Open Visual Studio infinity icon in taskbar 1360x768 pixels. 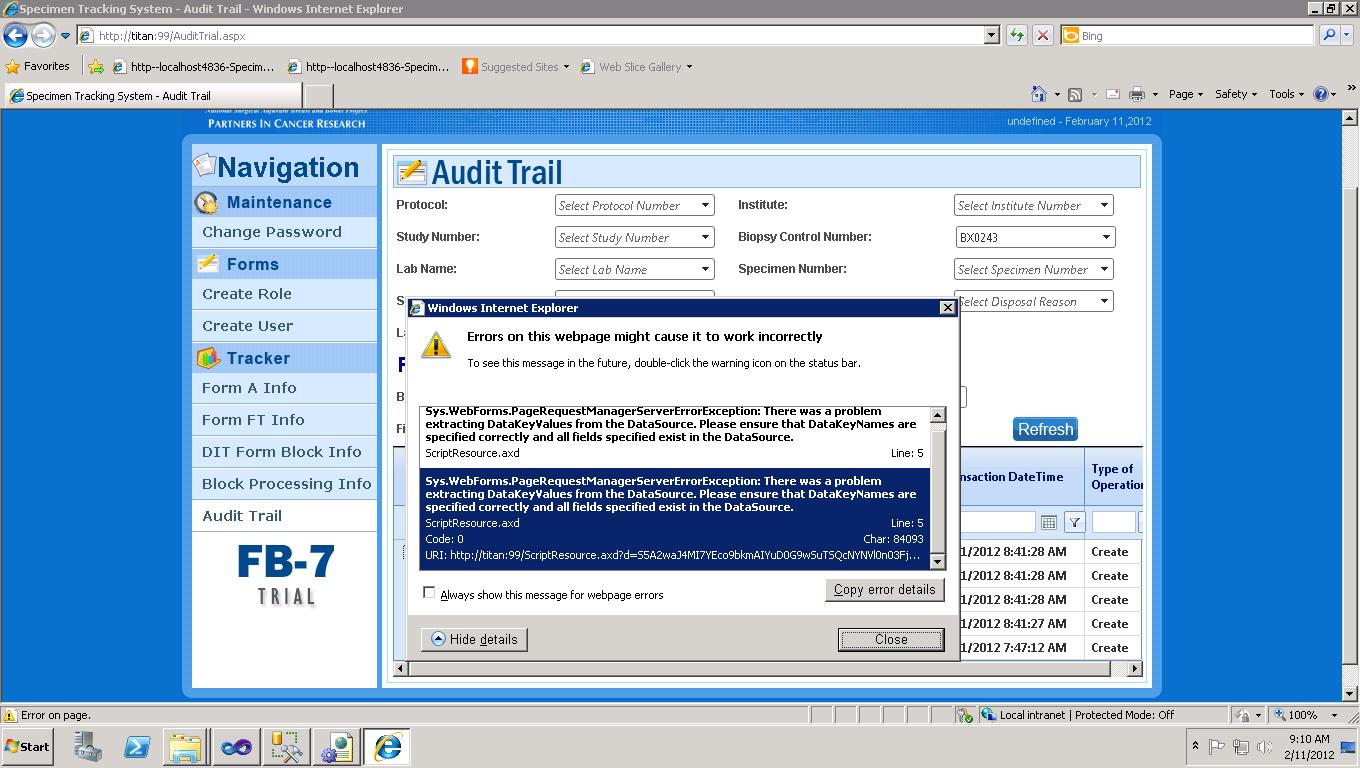point(236,747)
